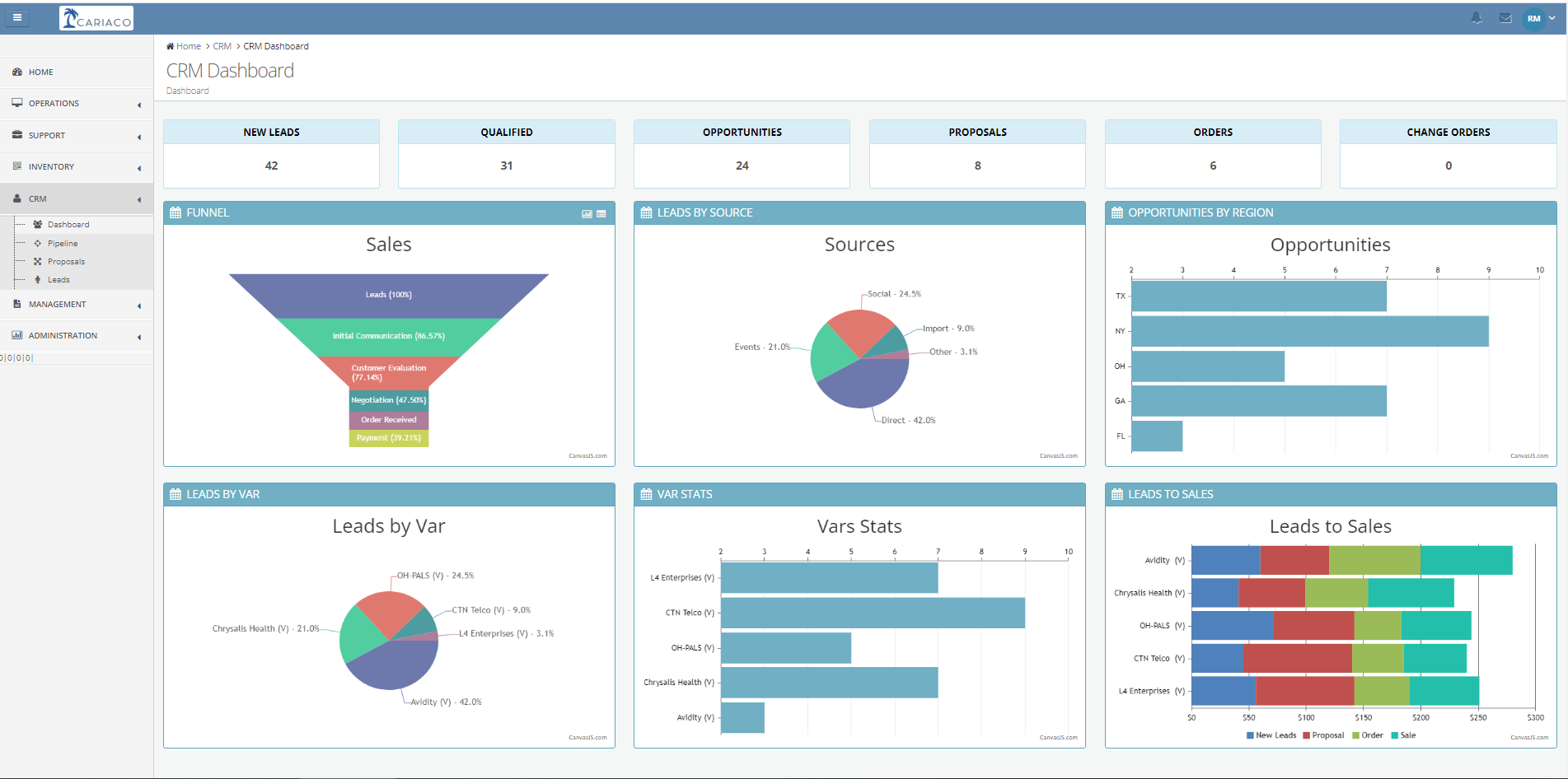Toggle the Sale legend swatch in Leads to Sales
This screenshot has height=779, width=1568.
point(1395,735)
